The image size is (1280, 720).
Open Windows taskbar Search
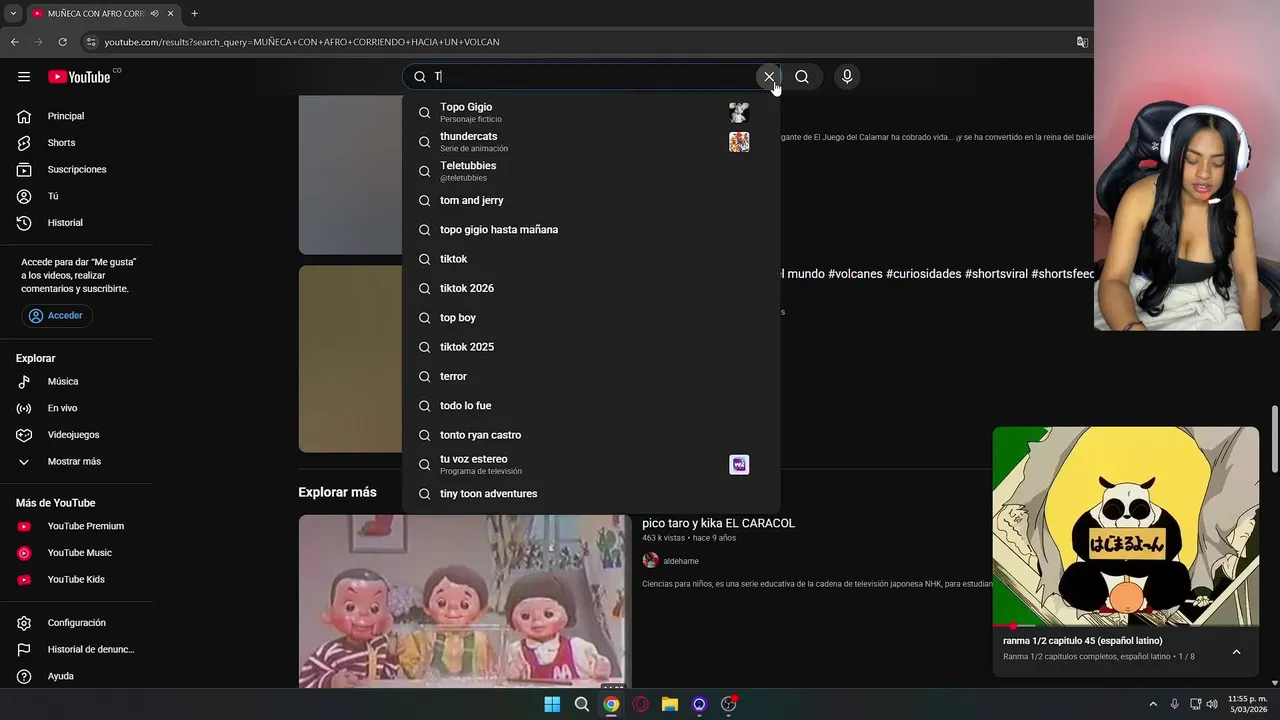click(581, 704)
